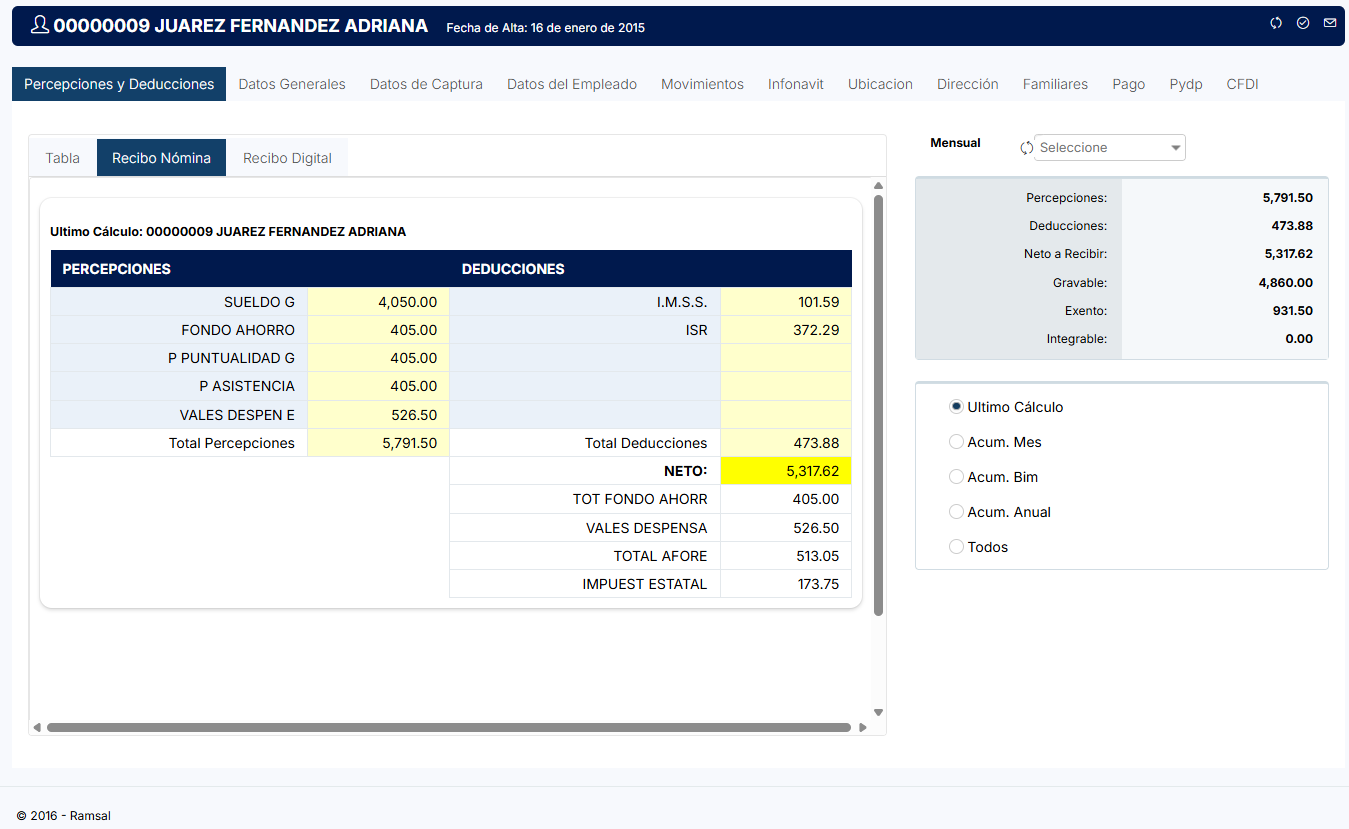Switch to the Datos Generales tab
Screen dimensions: 1349x829
coord(292,84)
